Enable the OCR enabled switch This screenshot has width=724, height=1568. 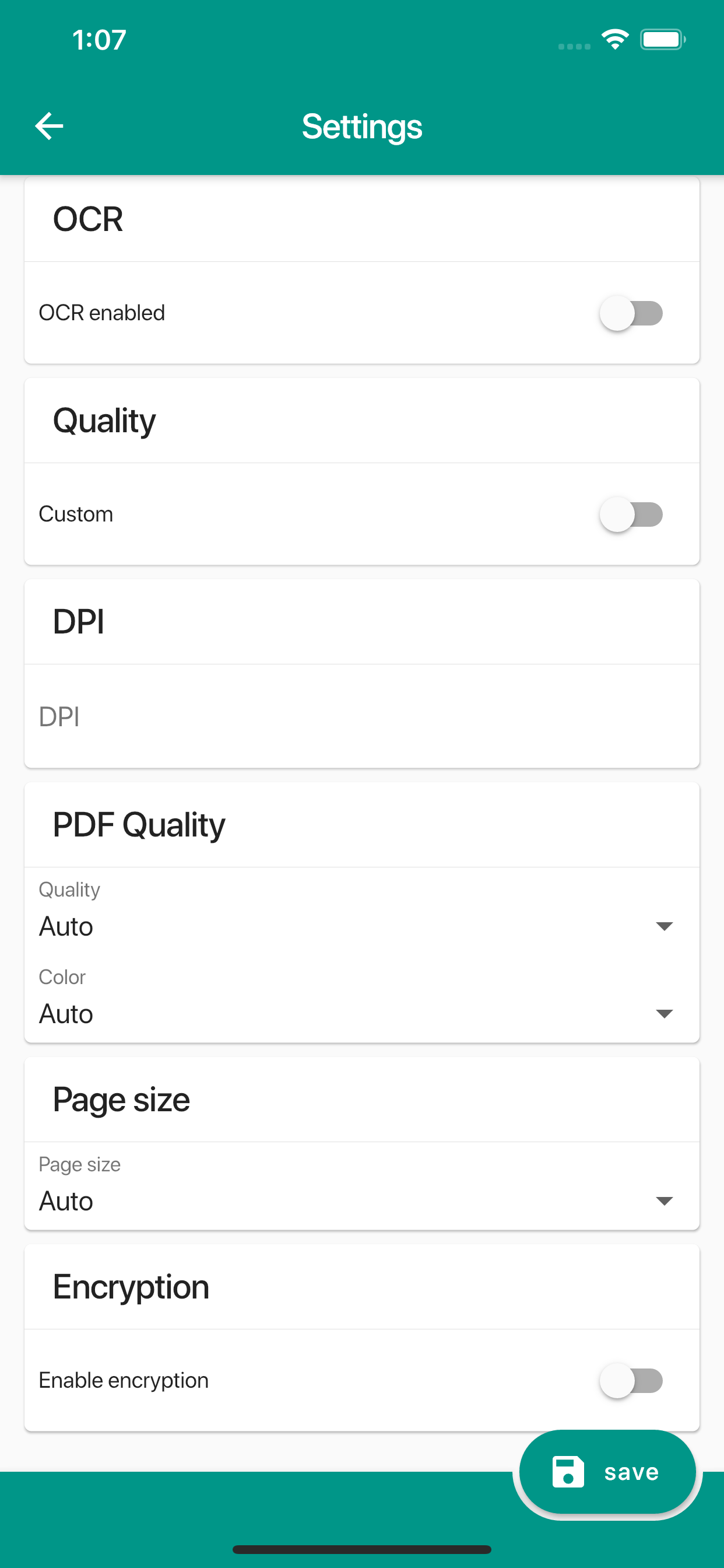pos(631,312)
